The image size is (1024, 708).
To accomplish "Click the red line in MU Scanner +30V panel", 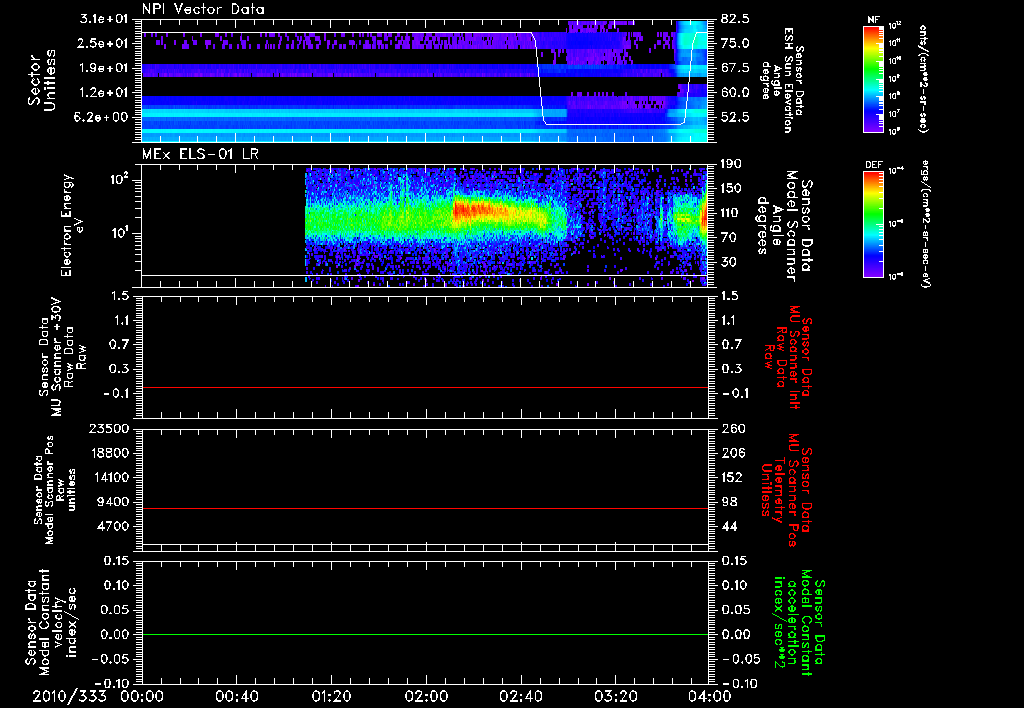I will click(424, 387).
